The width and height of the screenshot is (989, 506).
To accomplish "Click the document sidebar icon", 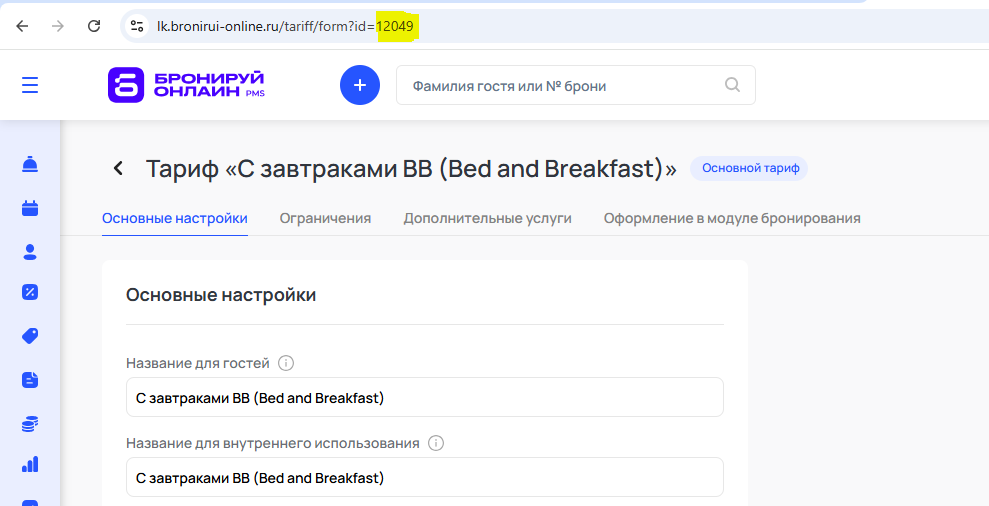I will click(x=30, y=380).
